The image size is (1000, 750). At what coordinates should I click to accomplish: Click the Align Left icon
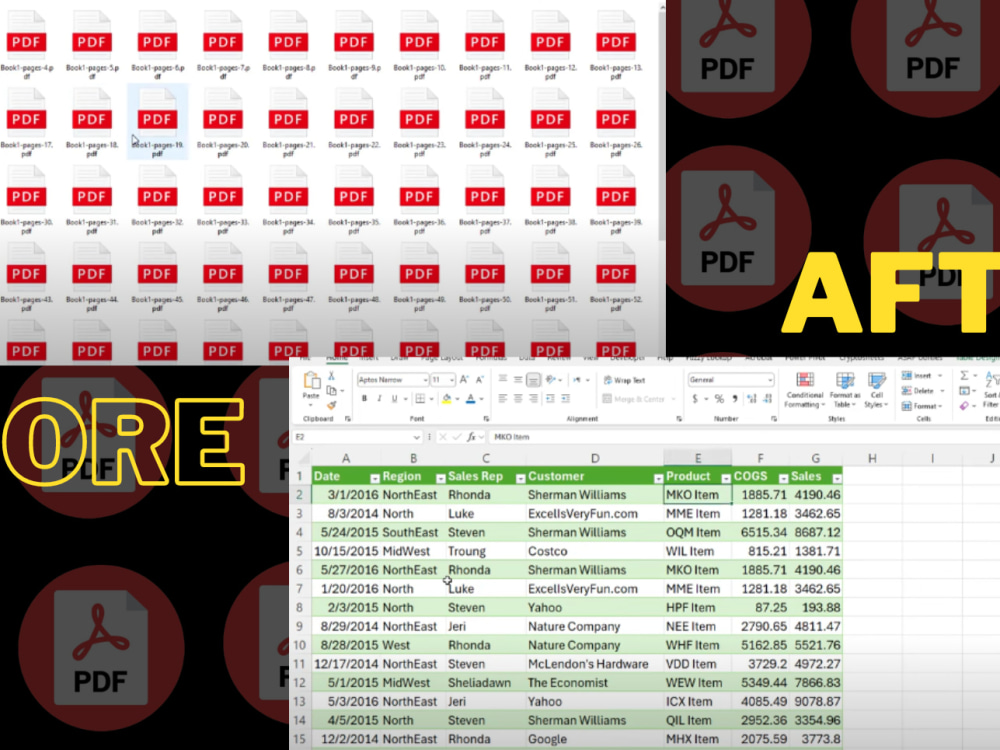click(x=503, y=399)
